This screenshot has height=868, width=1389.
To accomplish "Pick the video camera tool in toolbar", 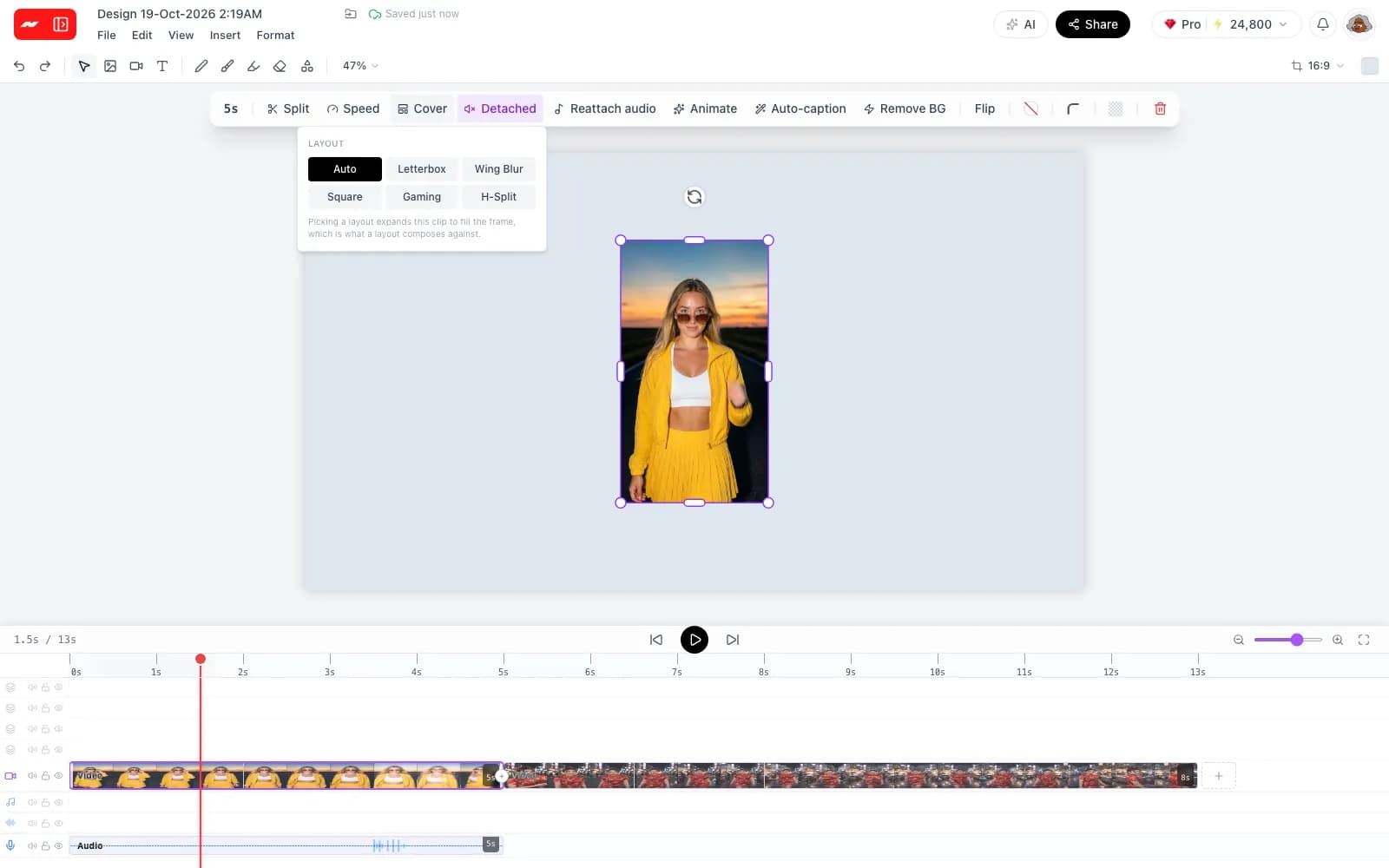I will click(136, 66).
